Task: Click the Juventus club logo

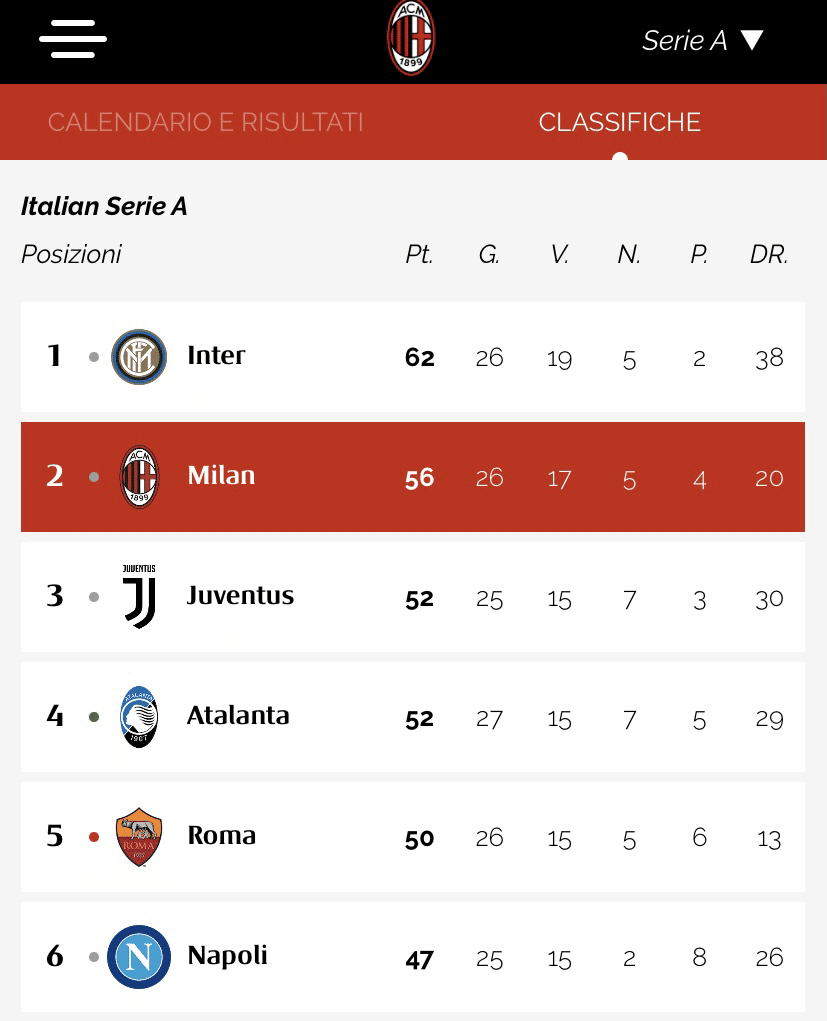Action: coord(139,597)
